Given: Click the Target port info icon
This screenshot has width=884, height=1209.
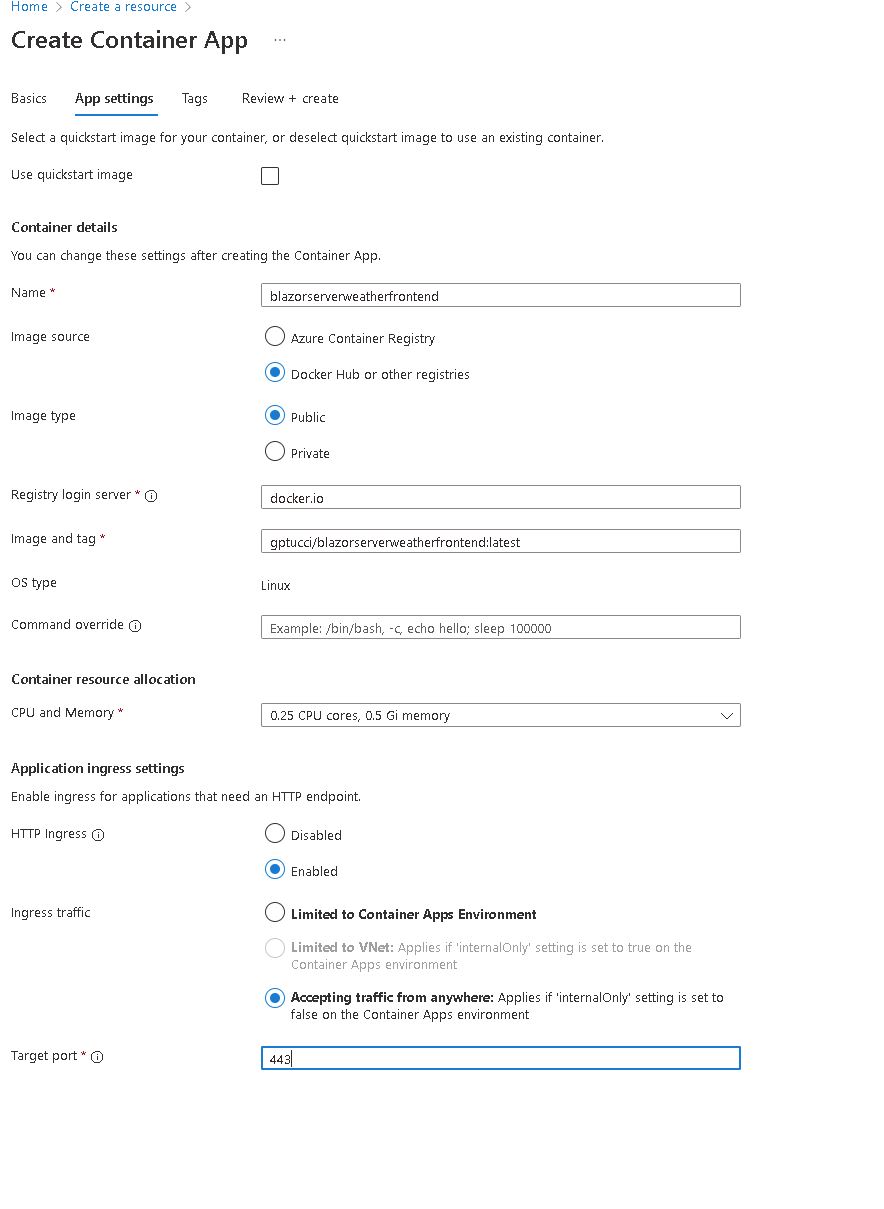Looking at the screenshot, I should click(x=98, y=1057).
